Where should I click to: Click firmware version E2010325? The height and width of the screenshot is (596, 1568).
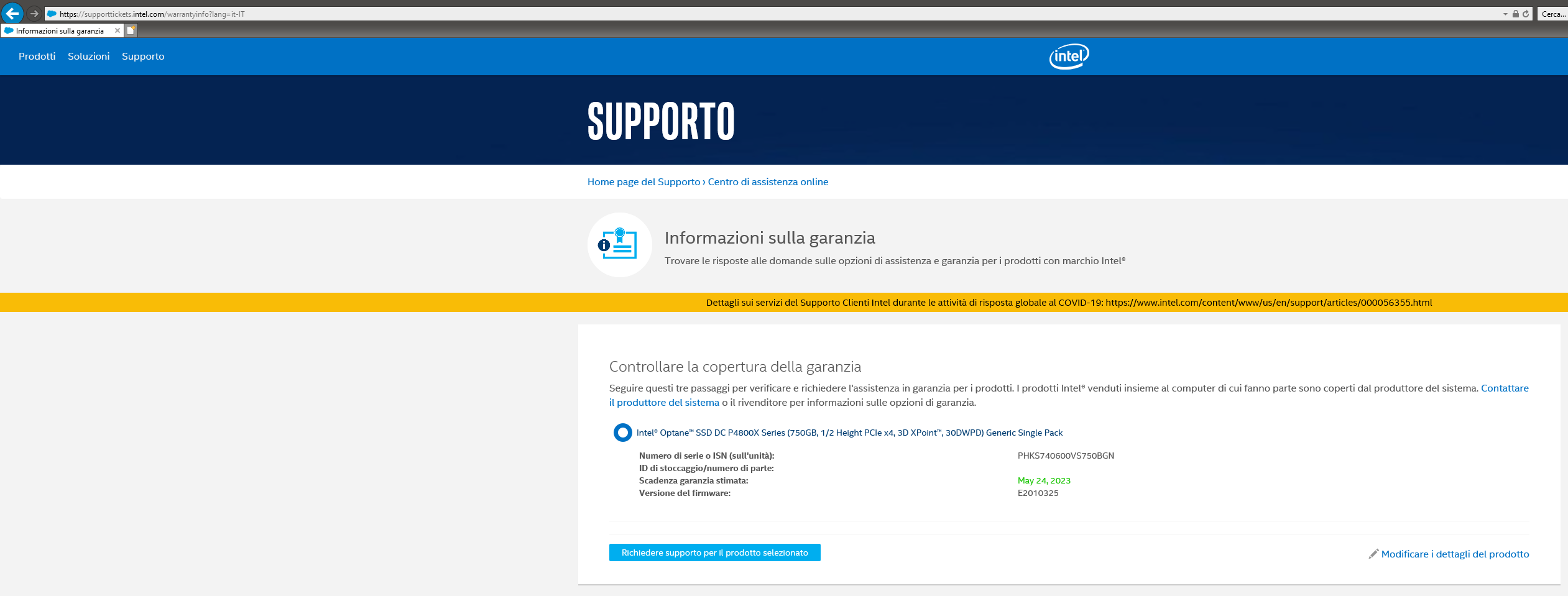click(x=1038, y=493)
